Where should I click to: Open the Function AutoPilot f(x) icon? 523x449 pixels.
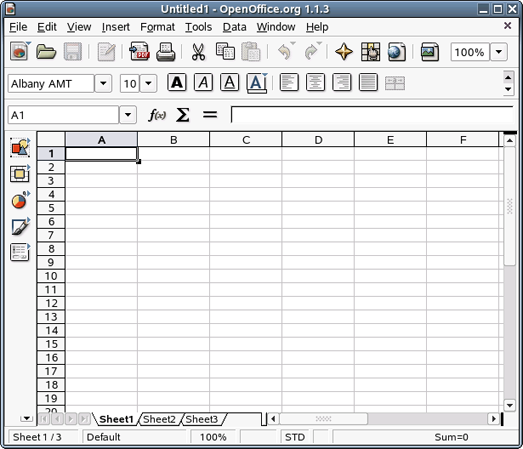point(157,115)
